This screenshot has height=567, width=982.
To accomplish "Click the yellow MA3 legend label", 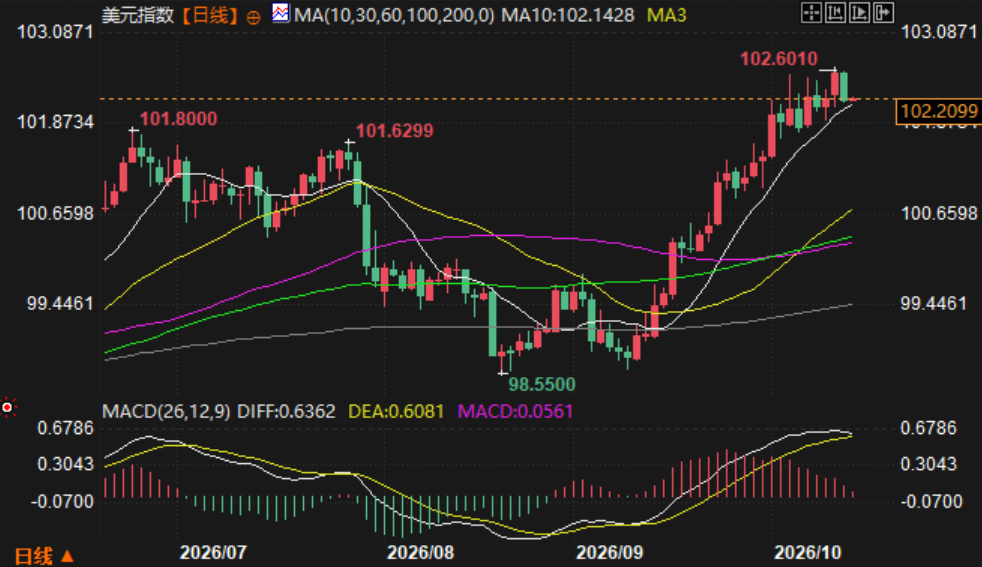I will pos(666,15).
